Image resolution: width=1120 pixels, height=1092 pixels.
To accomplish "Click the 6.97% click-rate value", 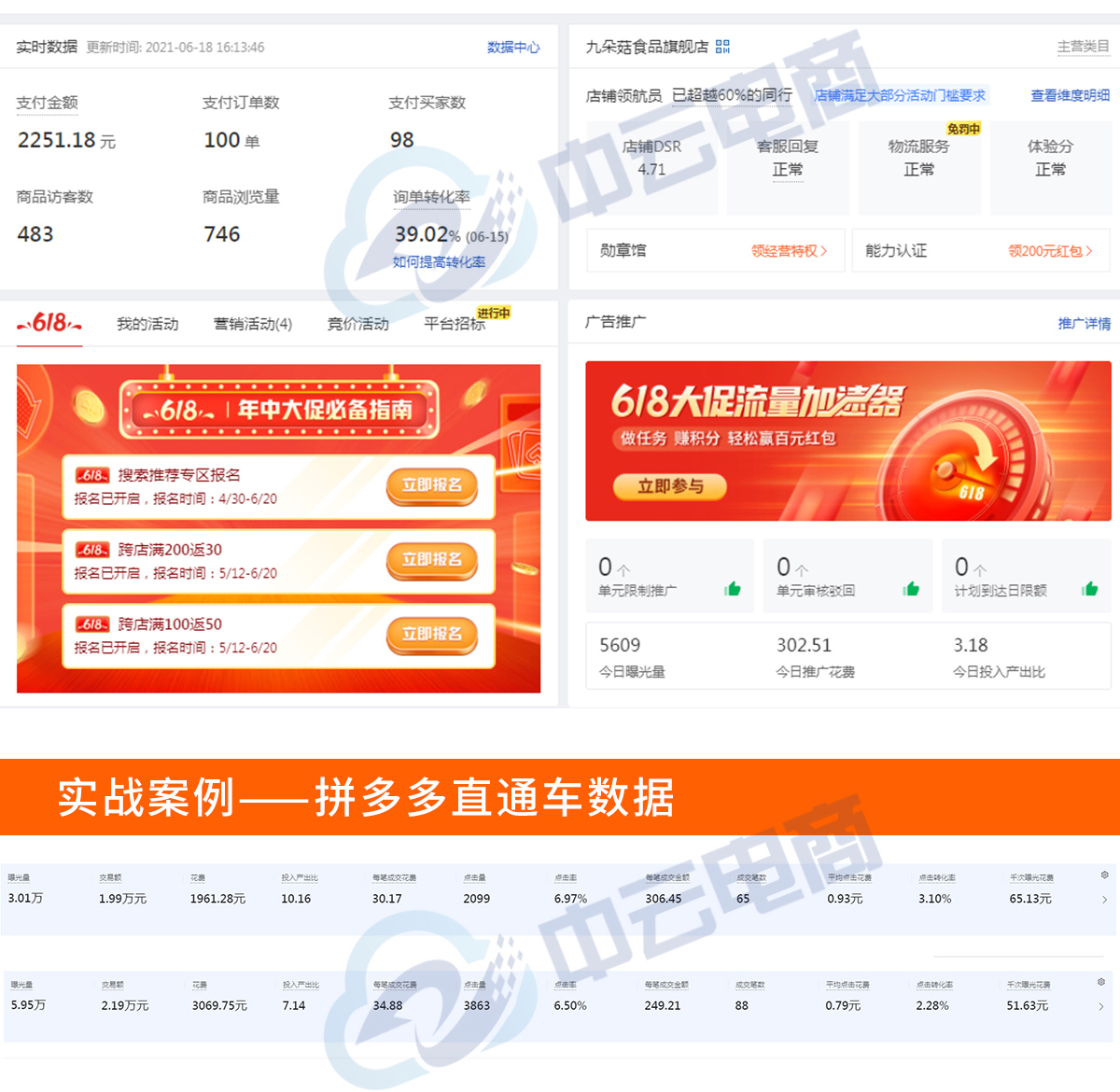I will pyautogui.click(x=570, y=899).
